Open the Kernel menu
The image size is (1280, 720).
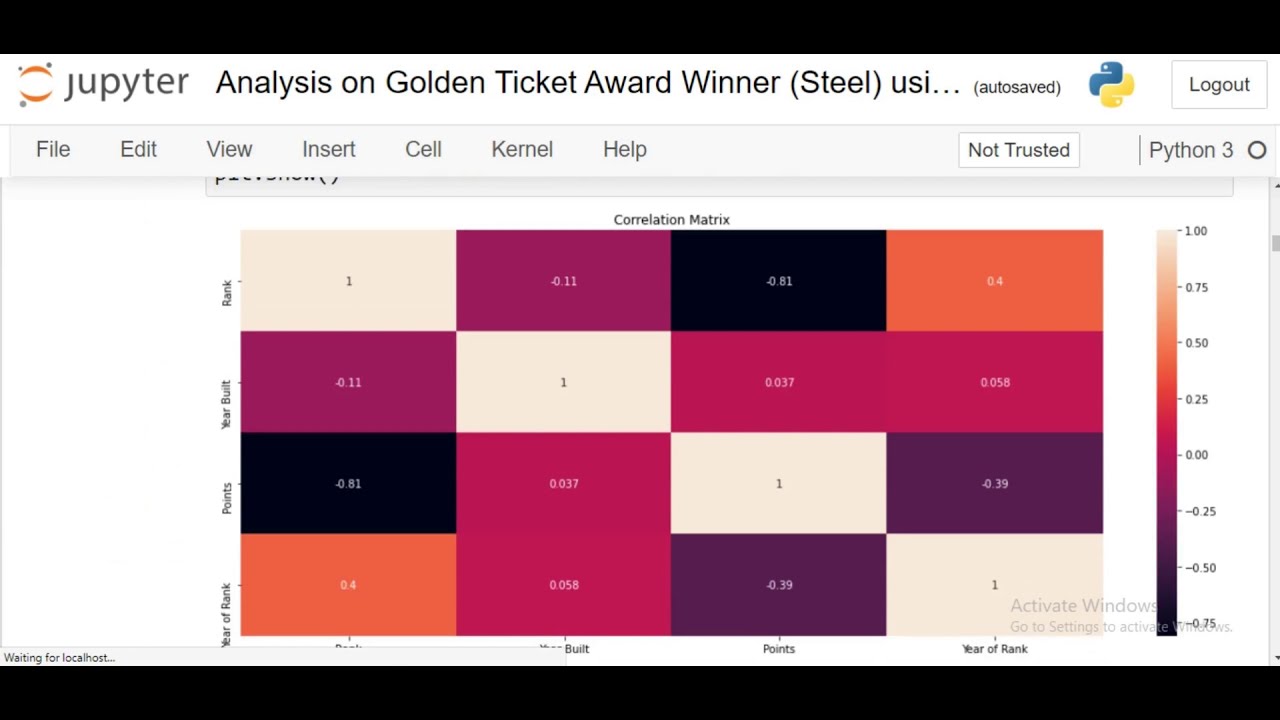pyautogui.click(x=522, y=149)
